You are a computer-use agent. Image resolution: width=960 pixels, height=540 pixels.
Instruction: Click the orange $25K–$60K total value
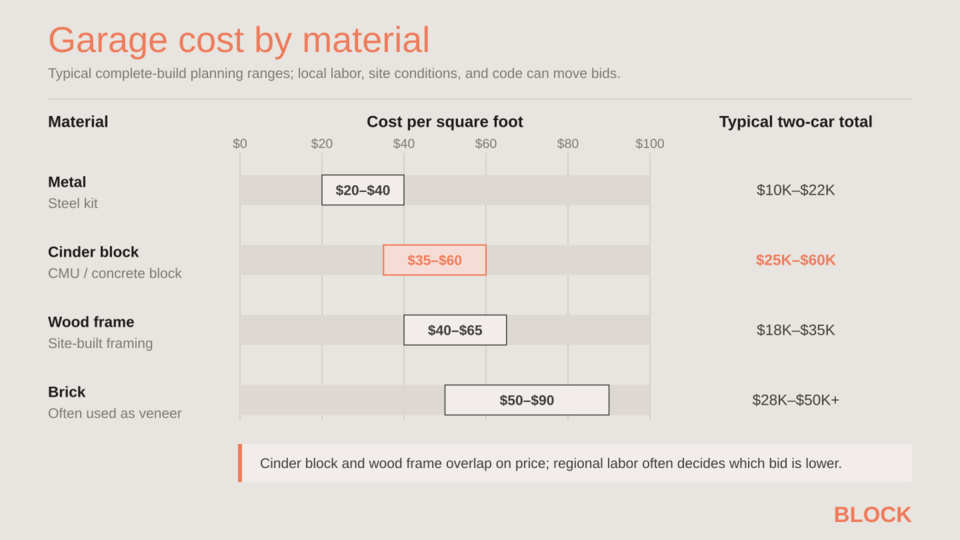795,260
